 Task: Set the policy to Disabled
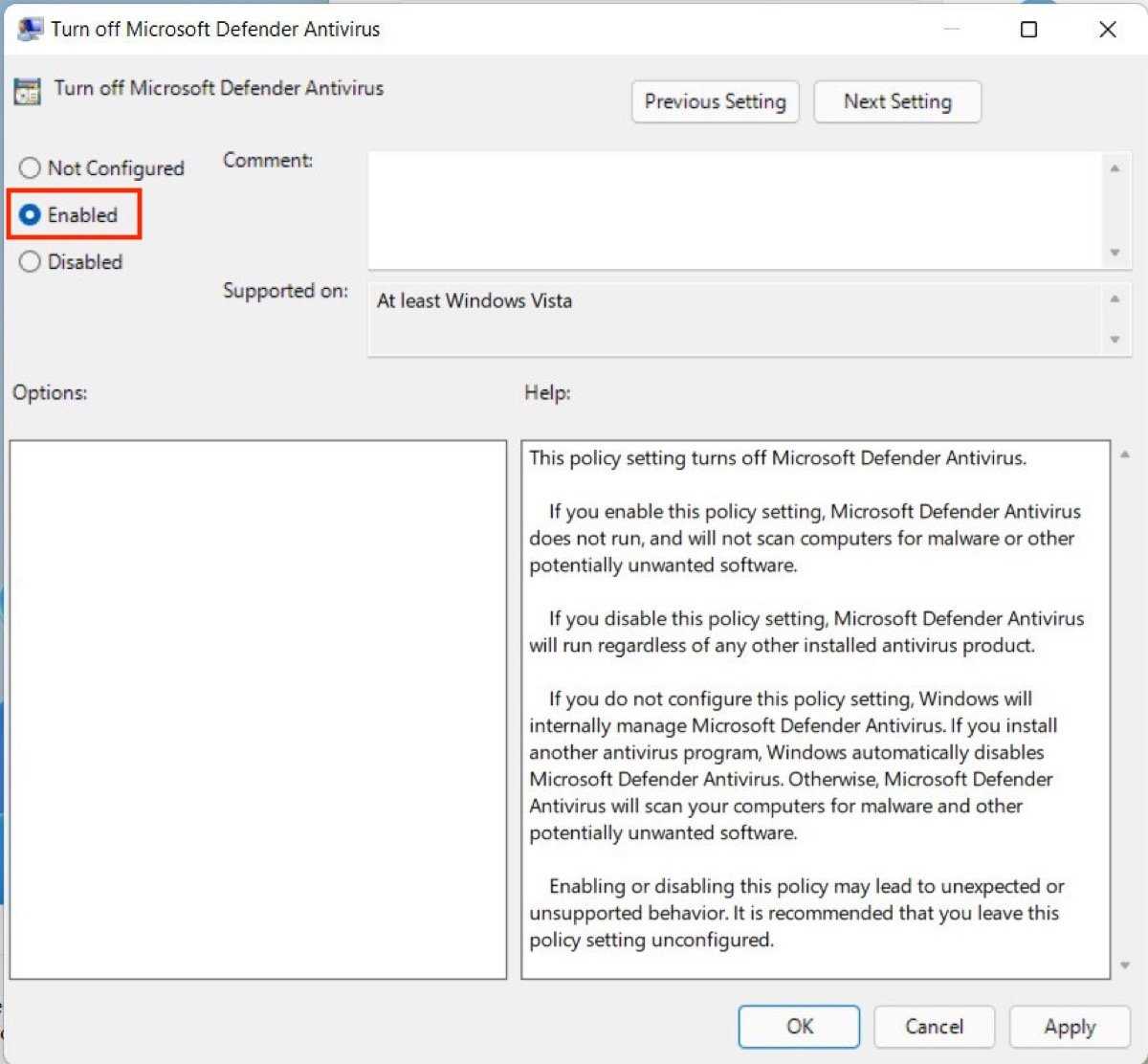(x=30, y=262)
